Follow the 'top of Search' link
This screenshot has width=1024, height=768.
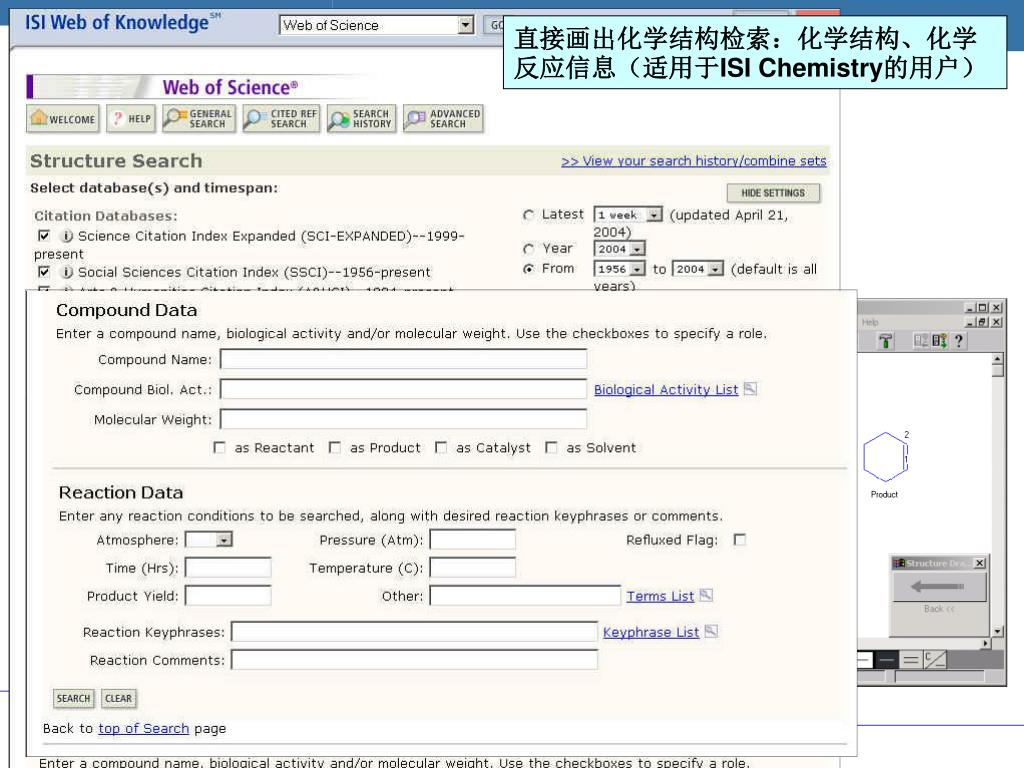pyautogui.click(x=143, y=728)
